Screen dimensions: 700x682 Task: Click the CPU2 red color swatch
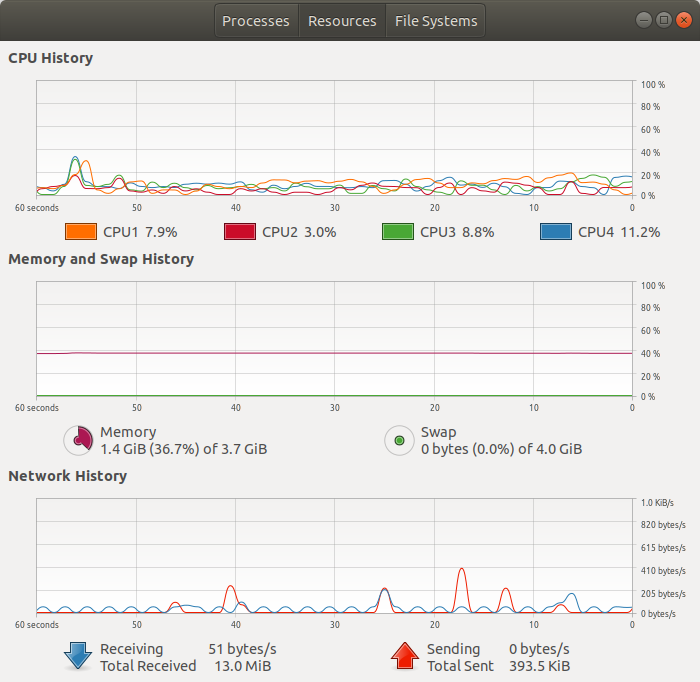(x=240, y=232)
